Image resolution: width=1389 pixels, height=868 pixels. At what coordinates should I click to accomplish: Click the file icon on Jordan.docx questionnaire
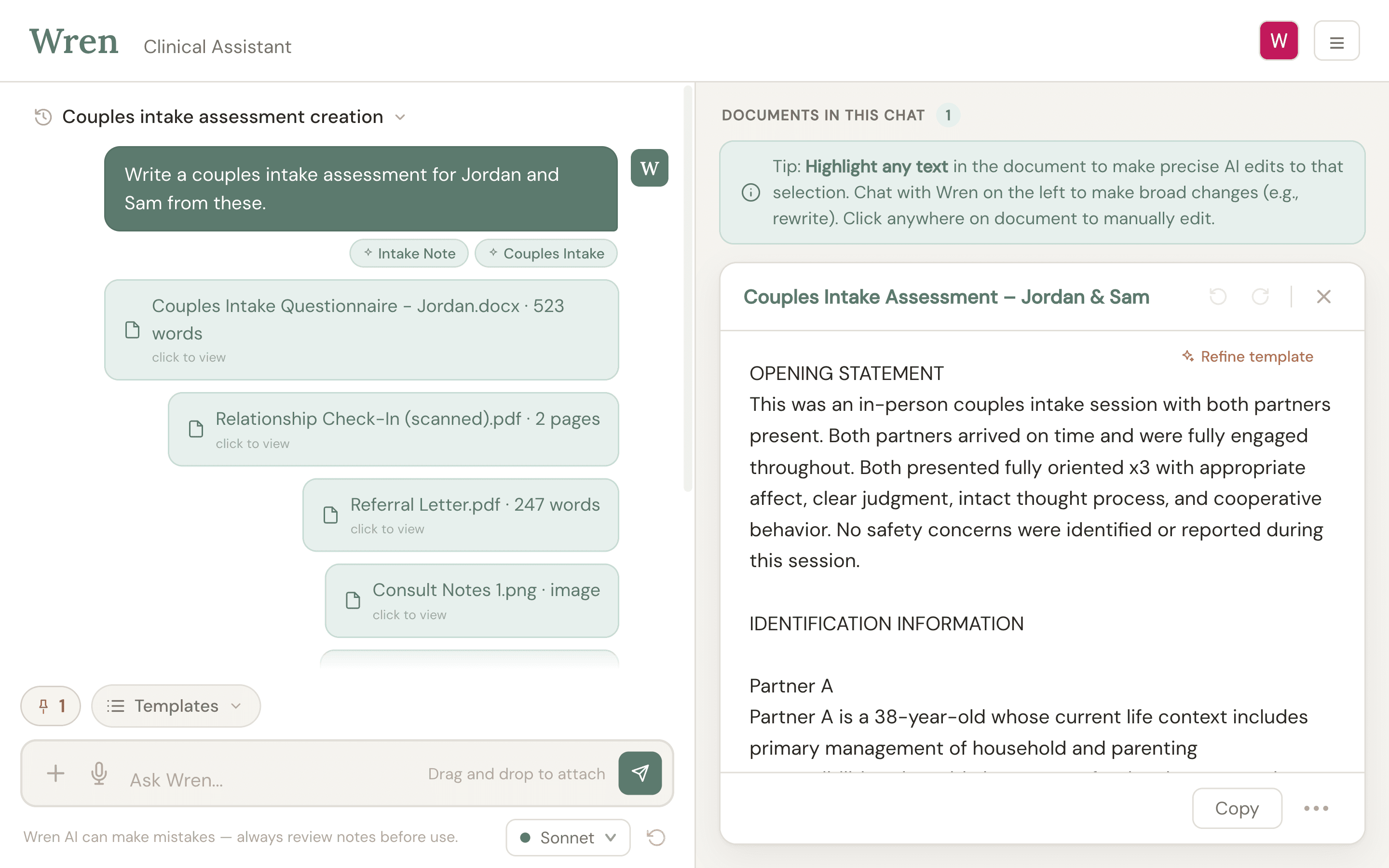(133, 330)
